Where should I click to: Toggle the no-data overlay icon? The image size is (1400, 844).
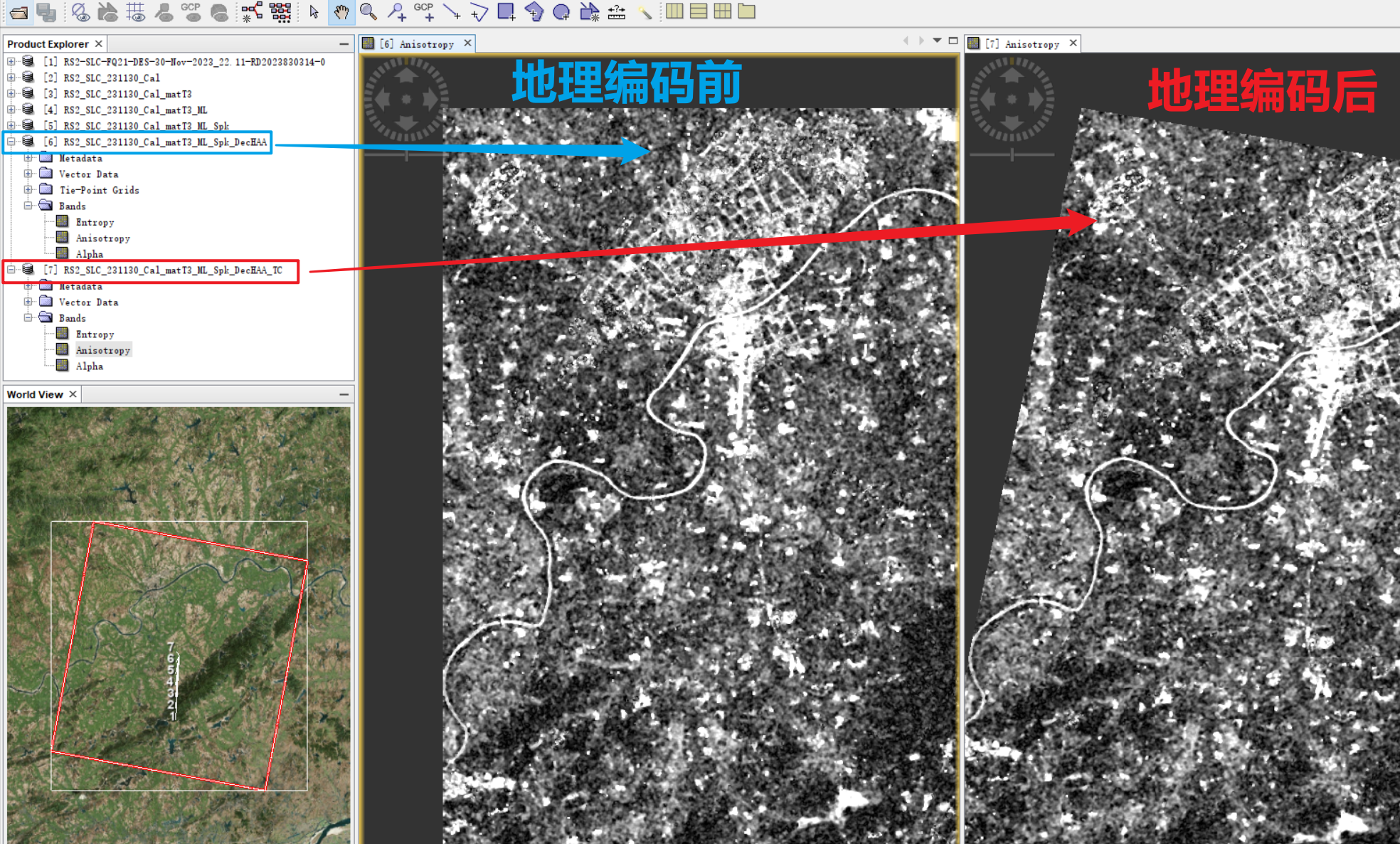pyautogui.click(x=80, y=11)
